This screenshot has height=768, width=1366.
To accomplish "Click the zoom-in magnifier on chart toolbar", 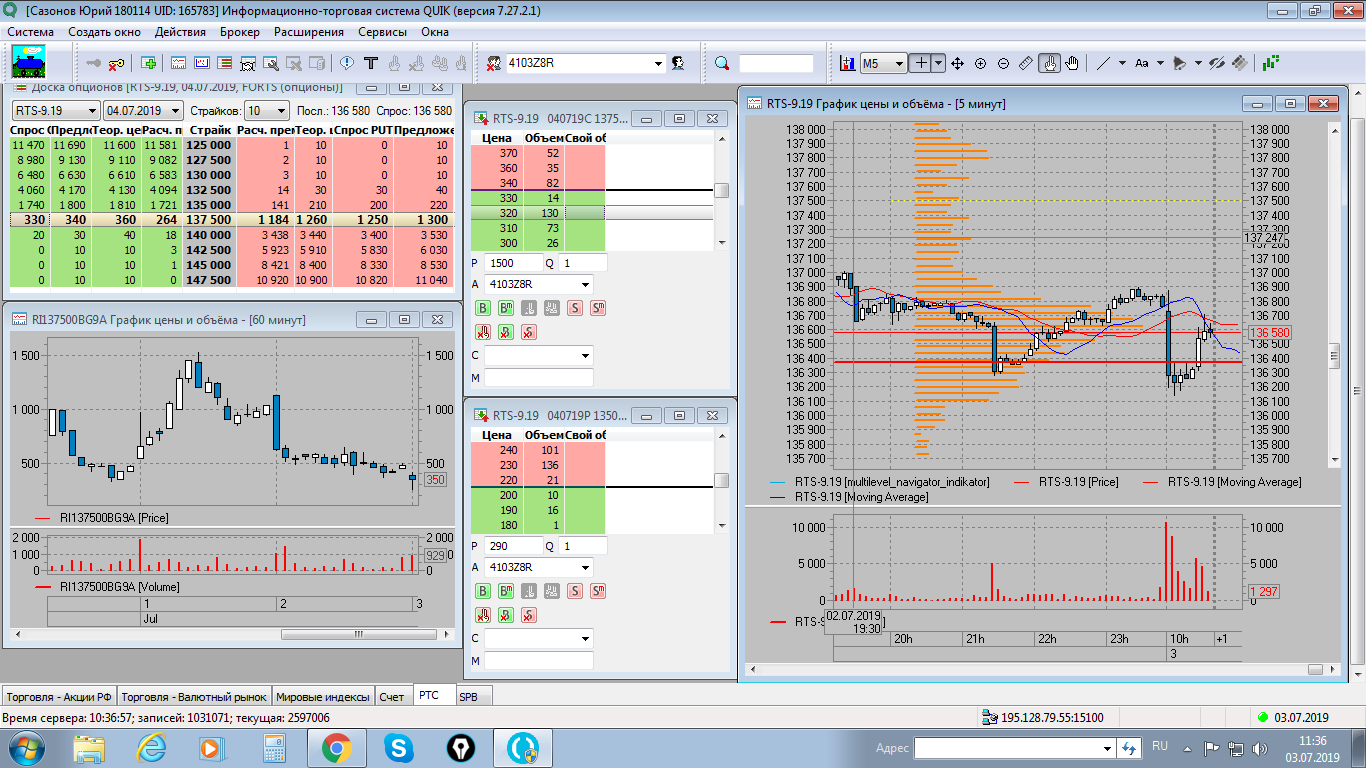I will (x=980, y=63).
